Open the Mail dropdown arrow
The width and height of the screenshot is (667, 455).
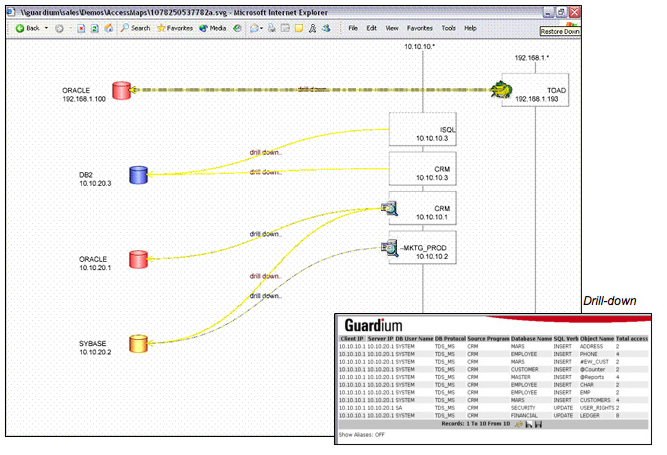(x=261, y=28)
